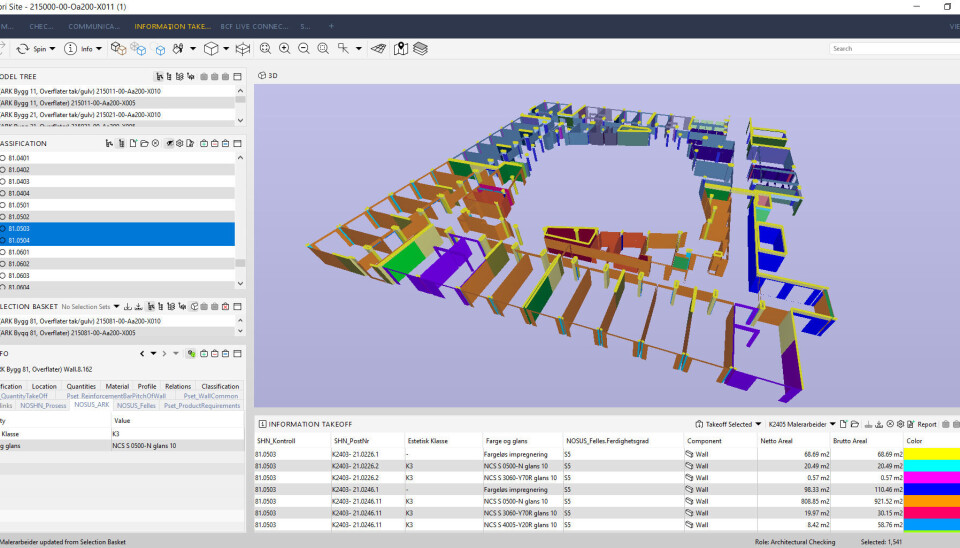Open the Pset_WallCommon property tab

211,396
